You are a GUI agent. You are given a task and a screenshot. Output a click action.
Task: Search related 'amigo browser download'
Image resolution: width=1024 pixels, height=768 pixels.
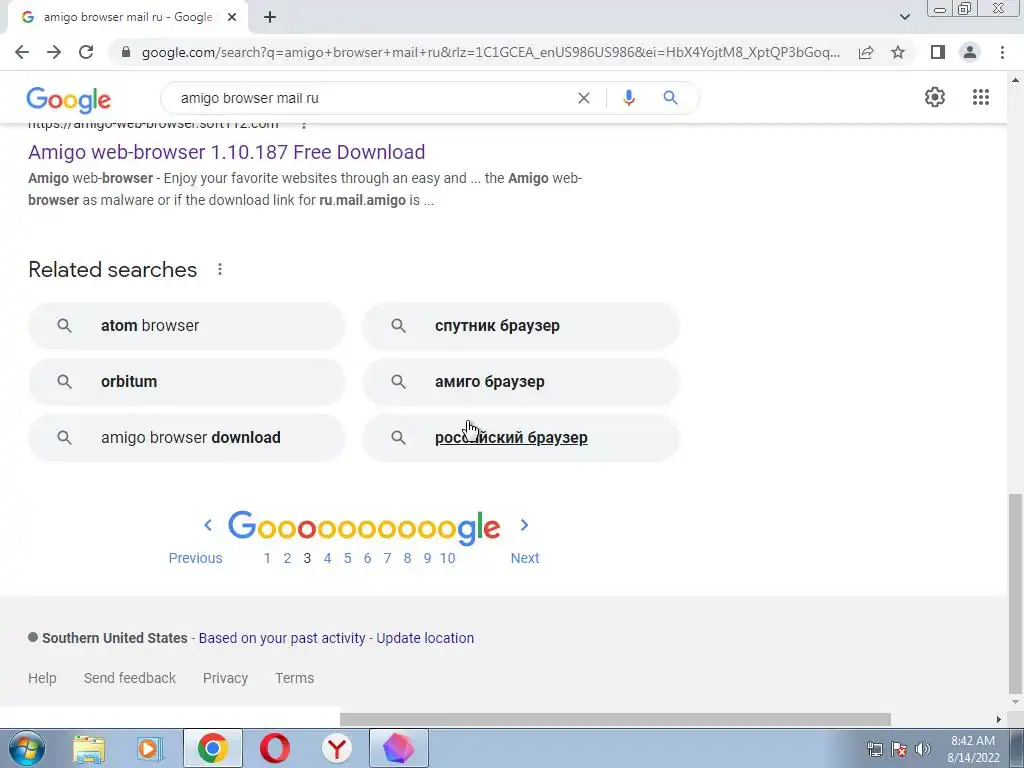pos(186,438)
